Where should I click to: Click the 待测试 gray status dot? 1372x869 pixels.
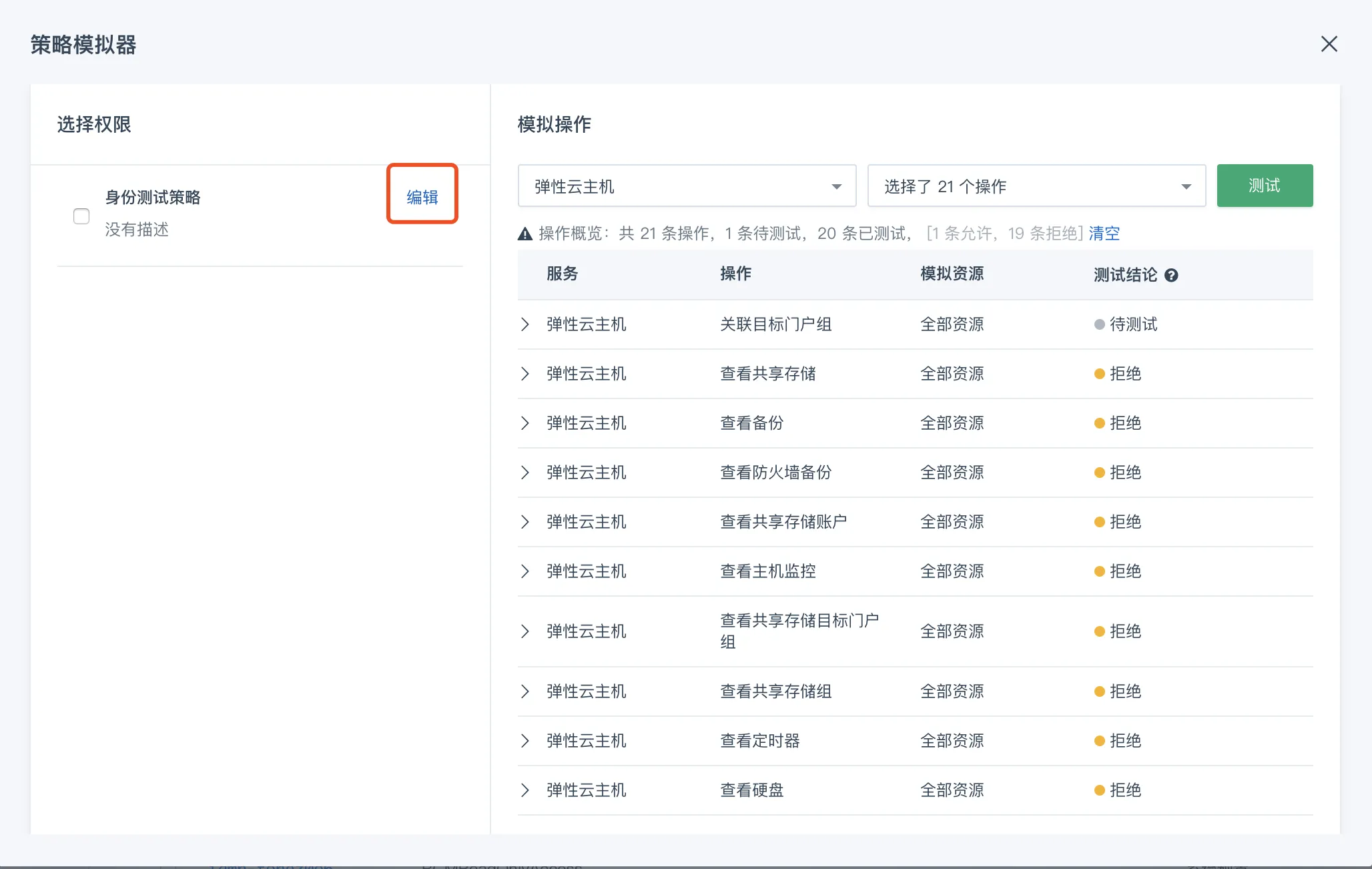coord(1099,324)
